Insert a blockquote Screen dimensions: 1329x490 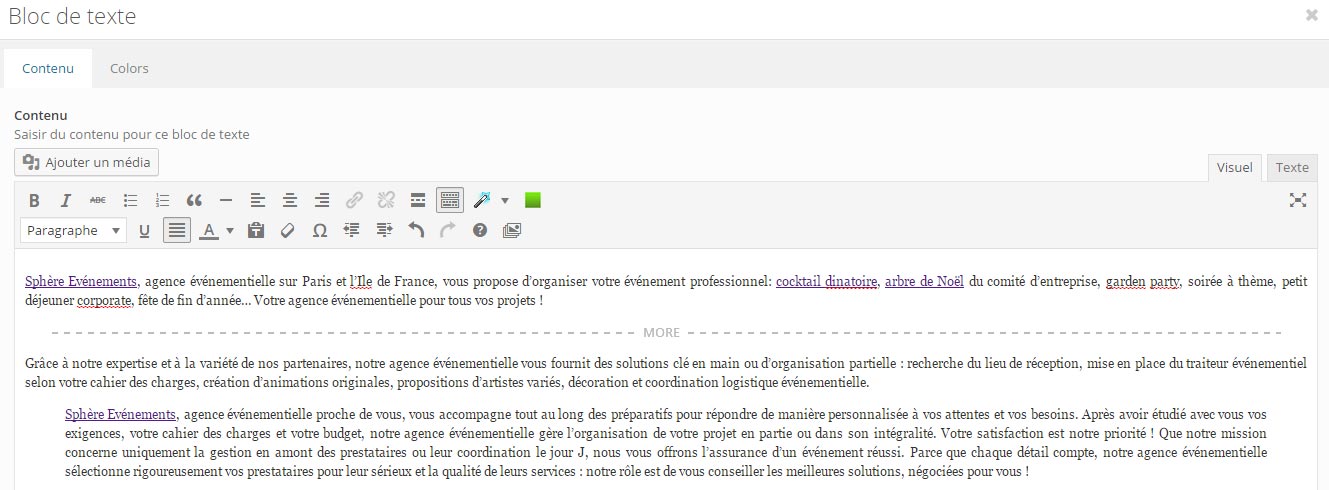(x=194, y=201)
